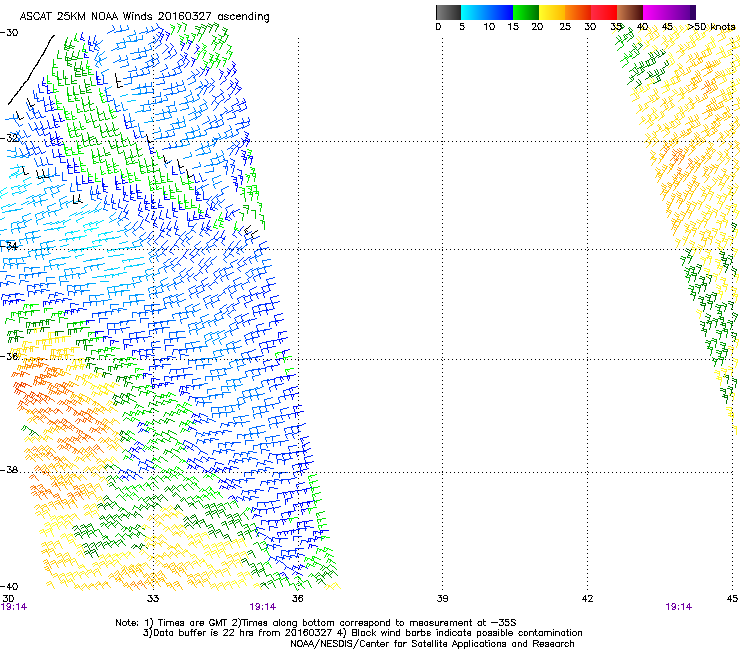Click the title 'ASCAT 25KM NOAA Winds 20160327 ascending'
This screenshot has height=650, width=740.
click(144, 17)
